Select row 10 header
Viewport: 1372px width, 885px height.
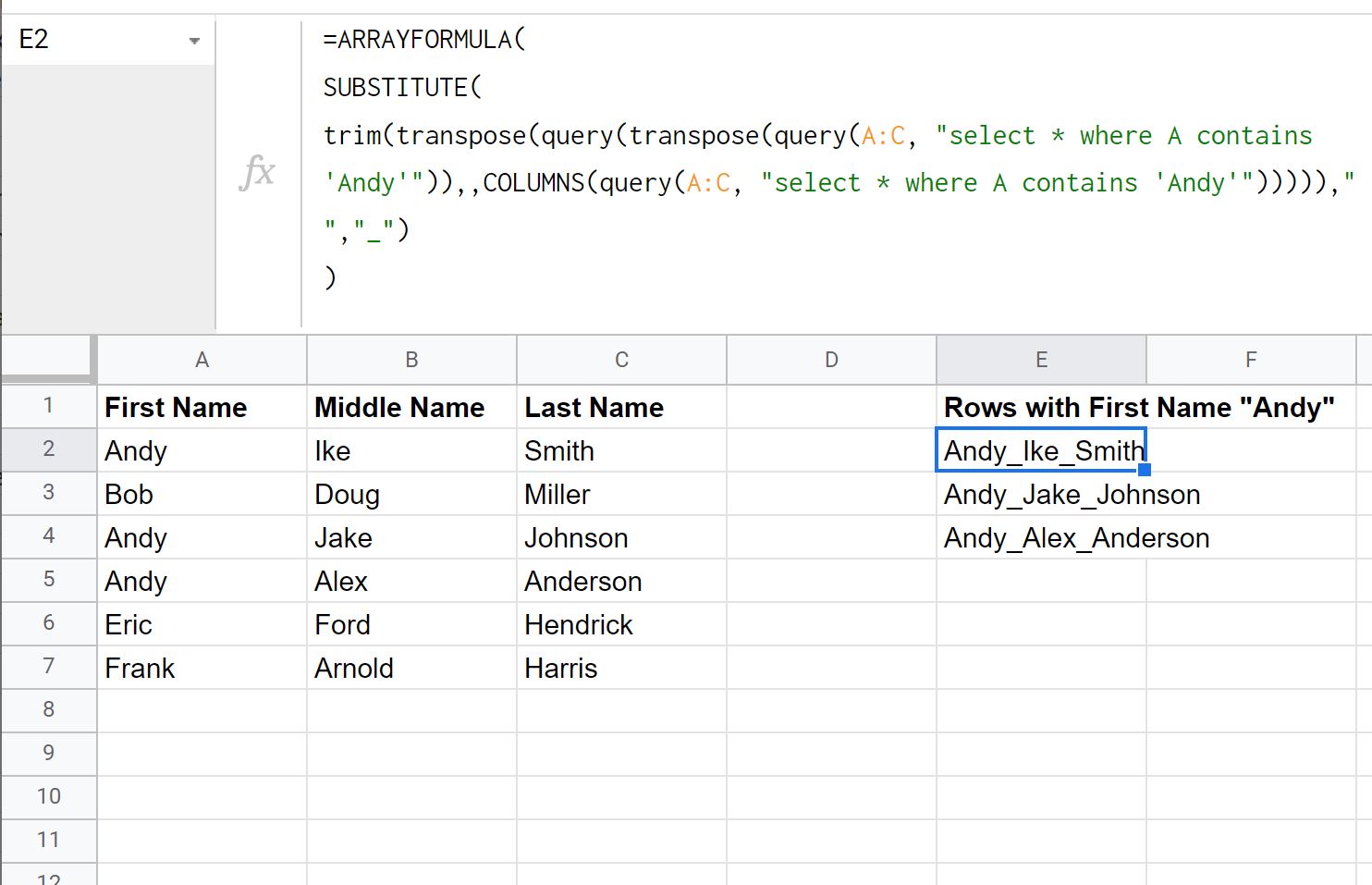click(x=48, y=797)
